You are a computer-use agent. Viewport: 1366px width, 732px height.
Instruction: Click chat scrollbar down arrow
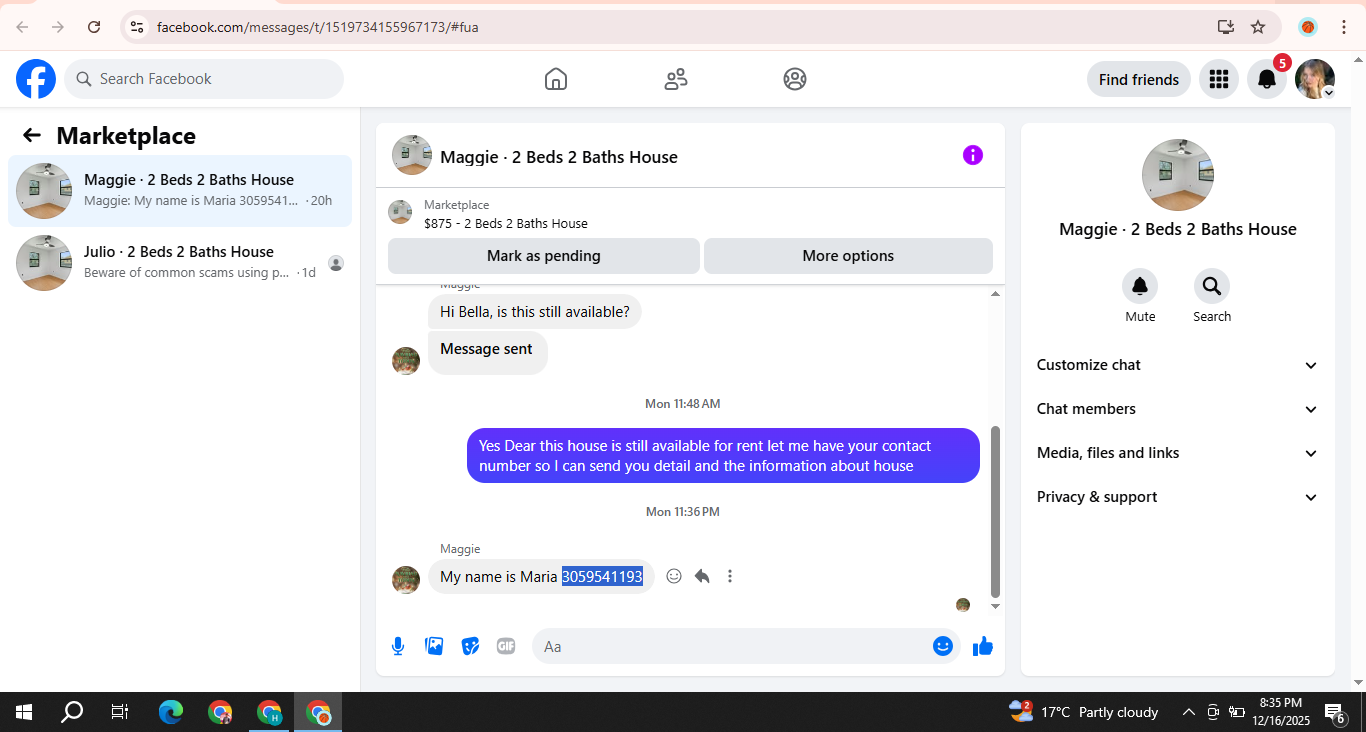[x=995, y=606]
